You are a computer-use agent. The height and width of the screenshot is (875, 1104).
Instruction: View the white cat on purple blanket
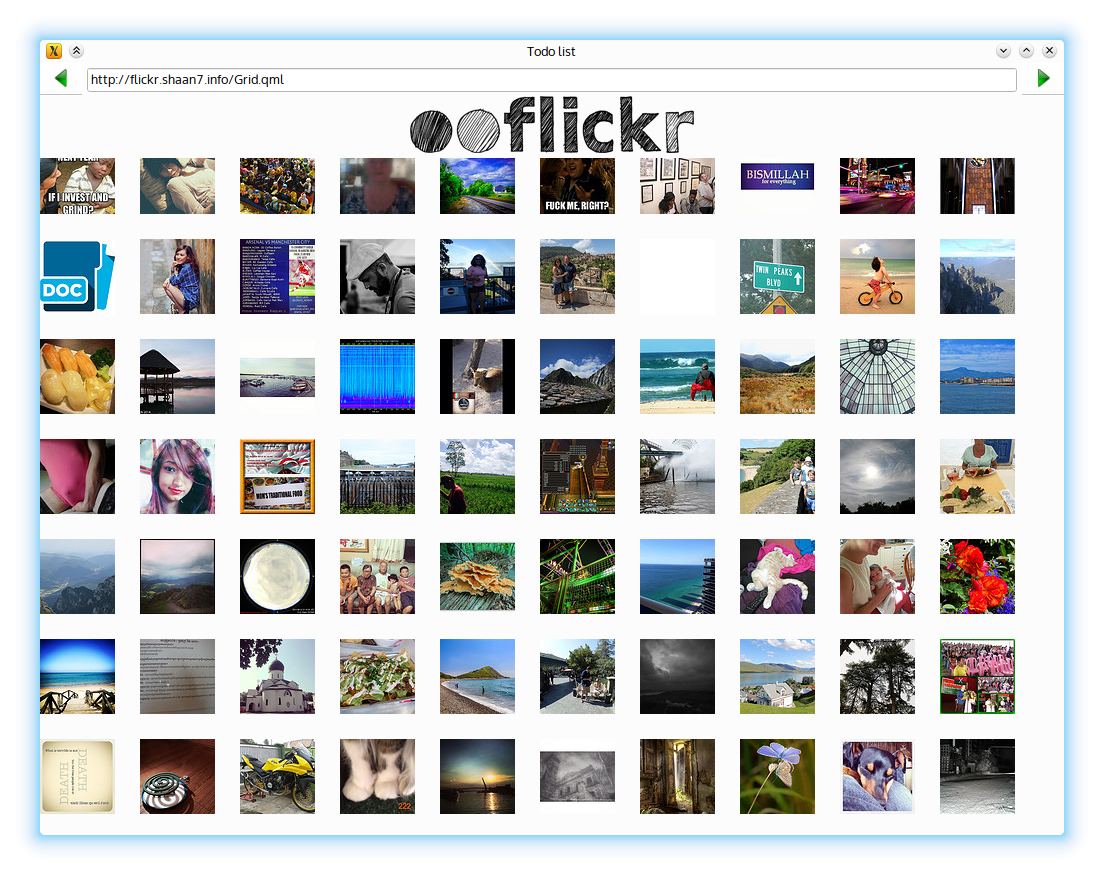coord(777,577)
